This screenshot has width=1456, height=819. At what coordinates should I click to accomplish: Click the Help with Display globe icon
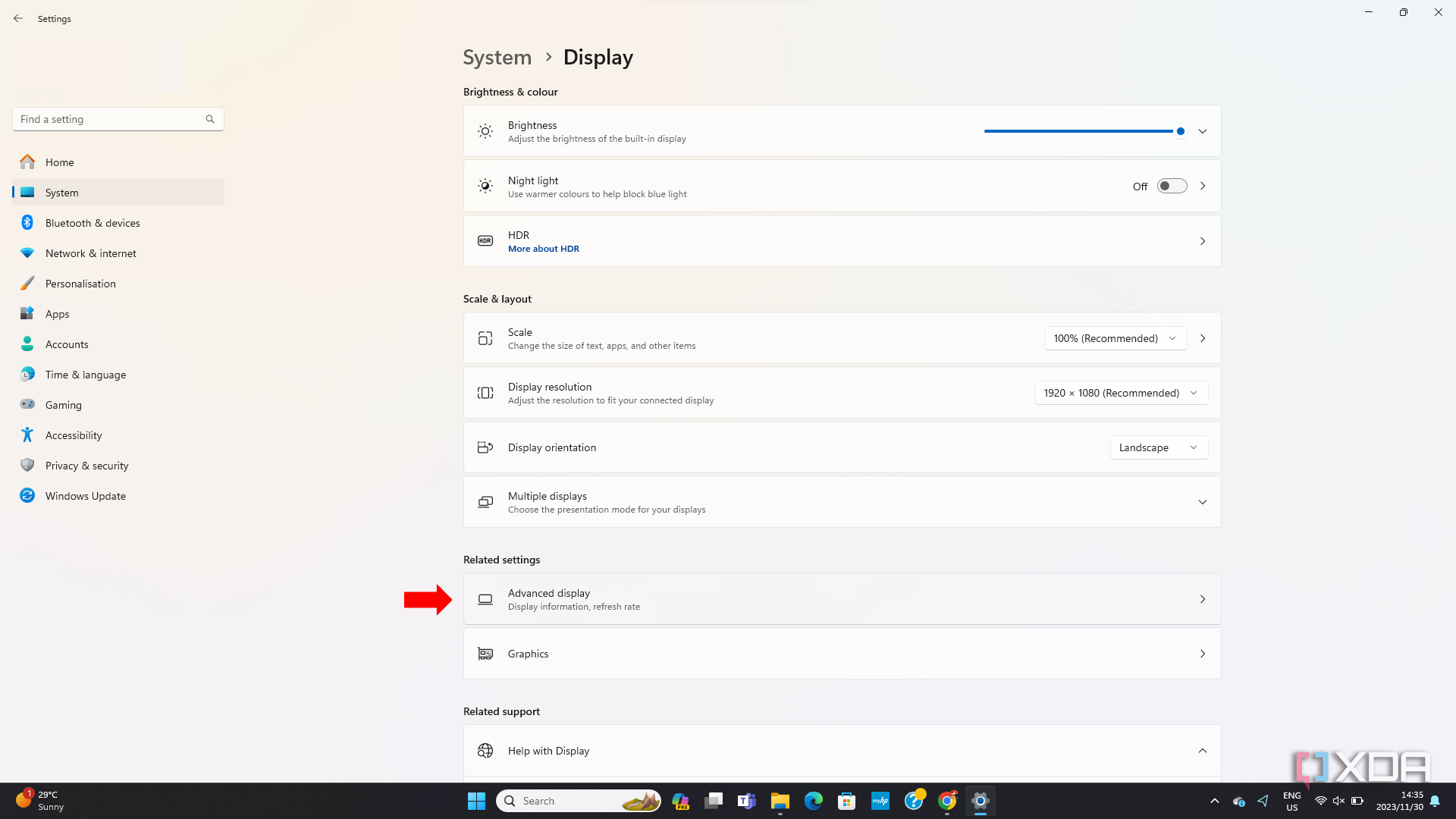pyautogui.click(x=485, y=751)
